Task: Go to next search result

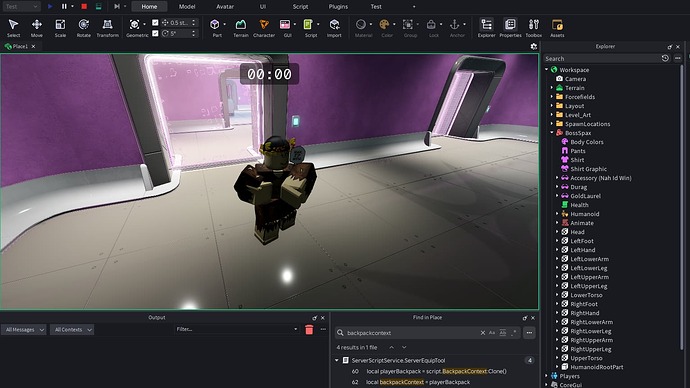Action: click(404, 347)
